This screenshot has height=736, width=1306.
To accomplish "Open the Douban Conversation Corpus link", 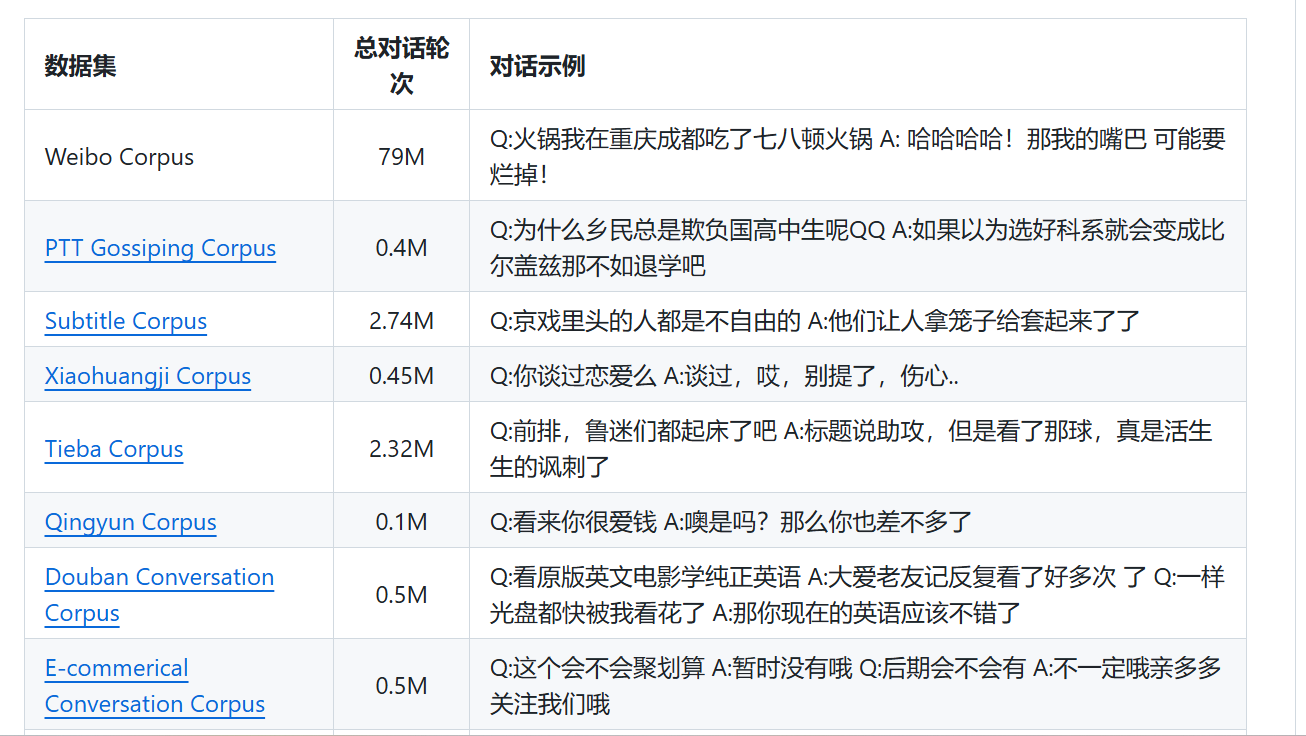I will pos(159,577).
